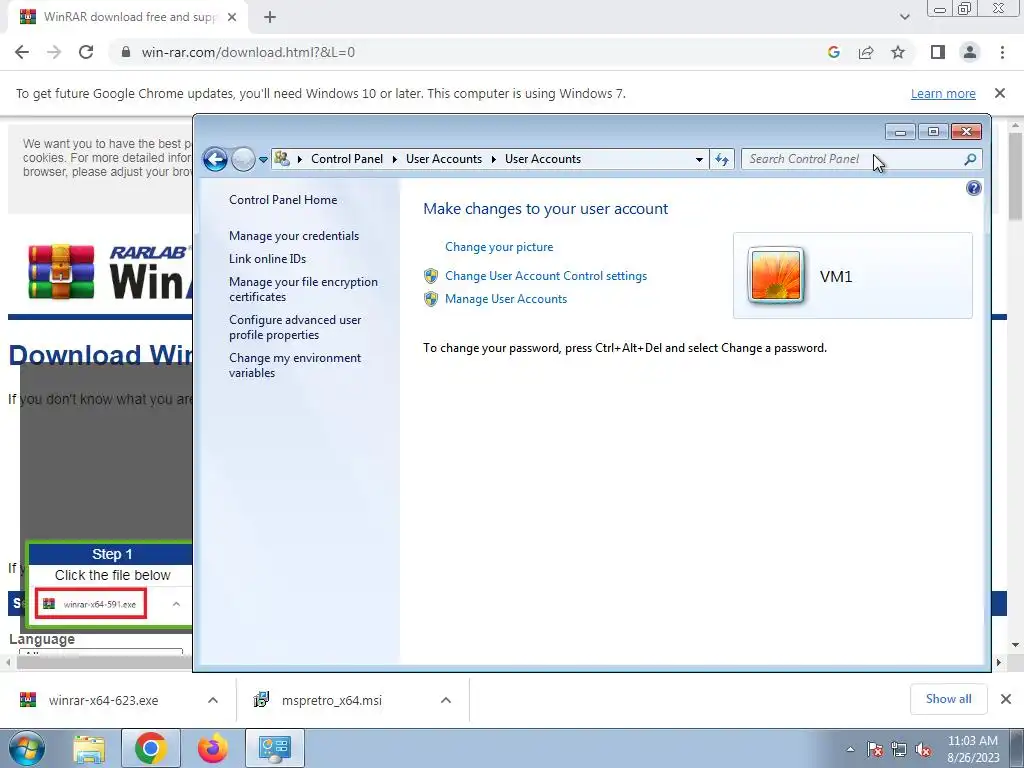Open Link online IDs
This screenshot has height=768, width=1024.
point(267,259)
